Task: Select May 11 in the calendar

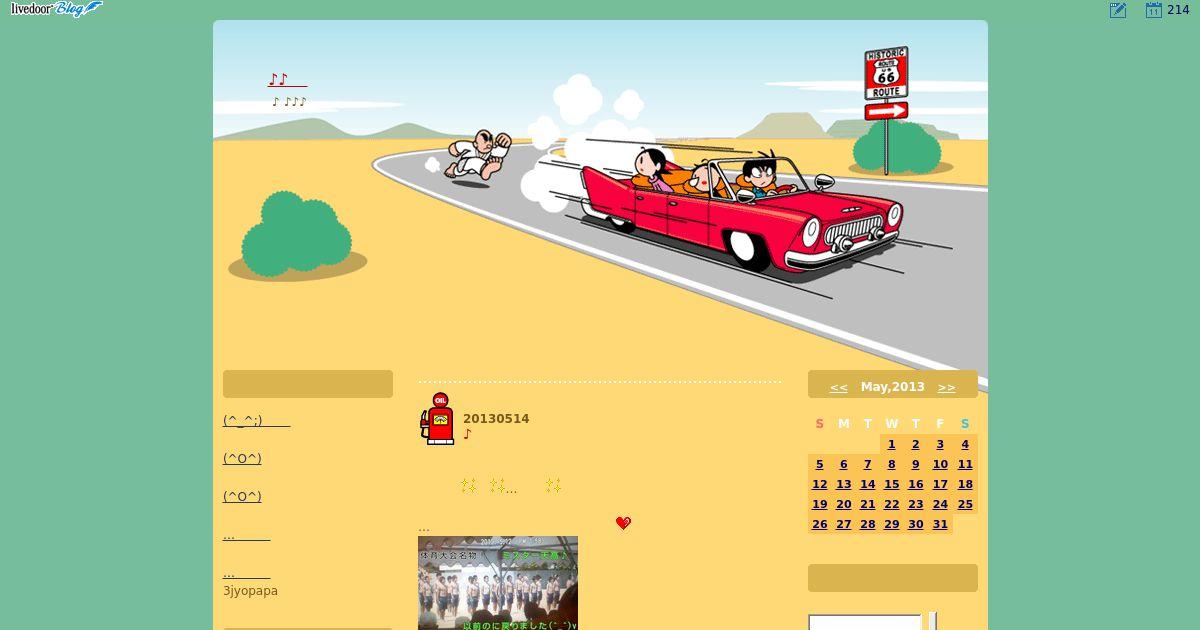Action: pos(965,464)
